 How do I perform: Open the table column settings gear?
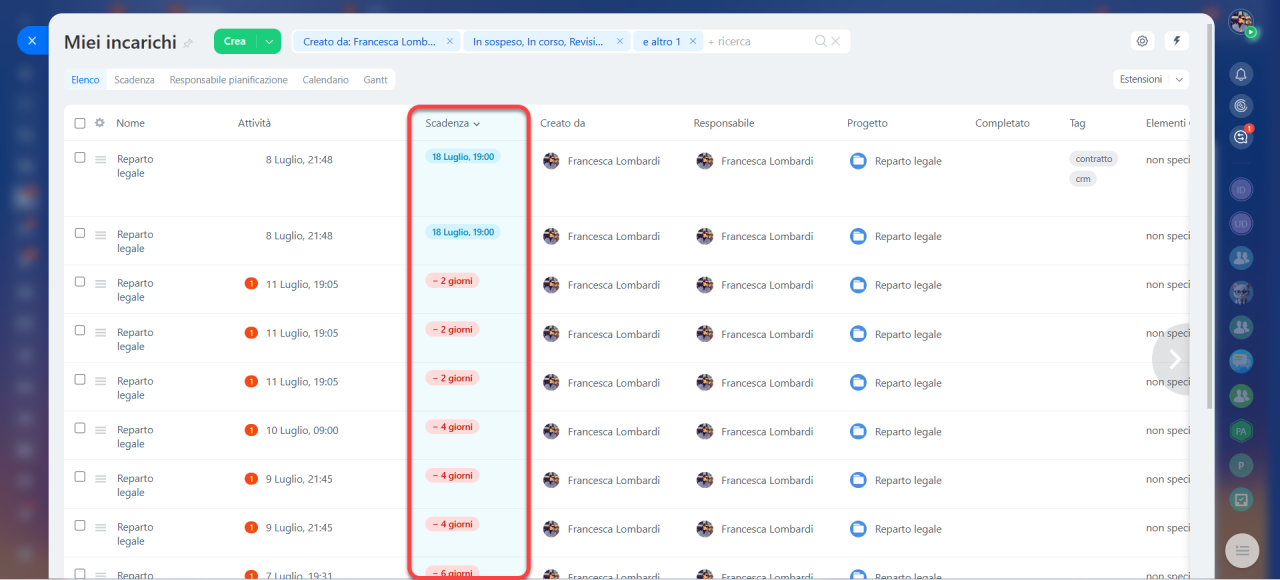pyautogui.click(x=99, y=123)
